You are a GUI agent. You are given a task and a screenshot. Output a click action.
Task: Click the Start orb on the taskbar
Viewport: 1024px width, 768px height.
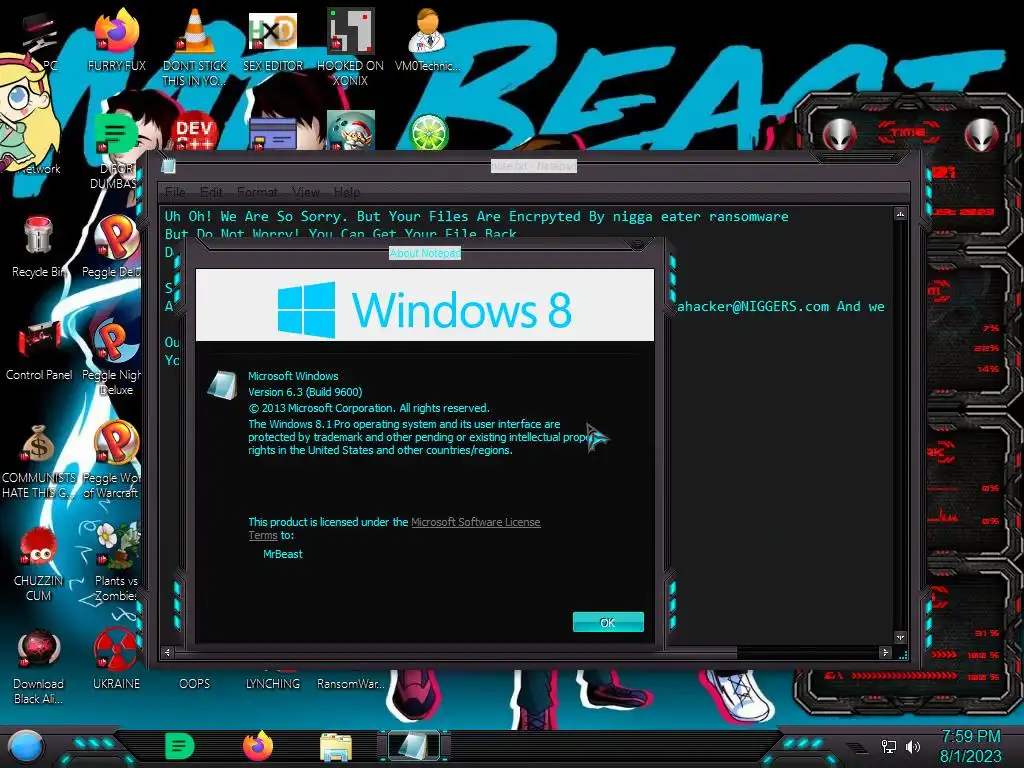pyautogui.click(x=26, y=746)
